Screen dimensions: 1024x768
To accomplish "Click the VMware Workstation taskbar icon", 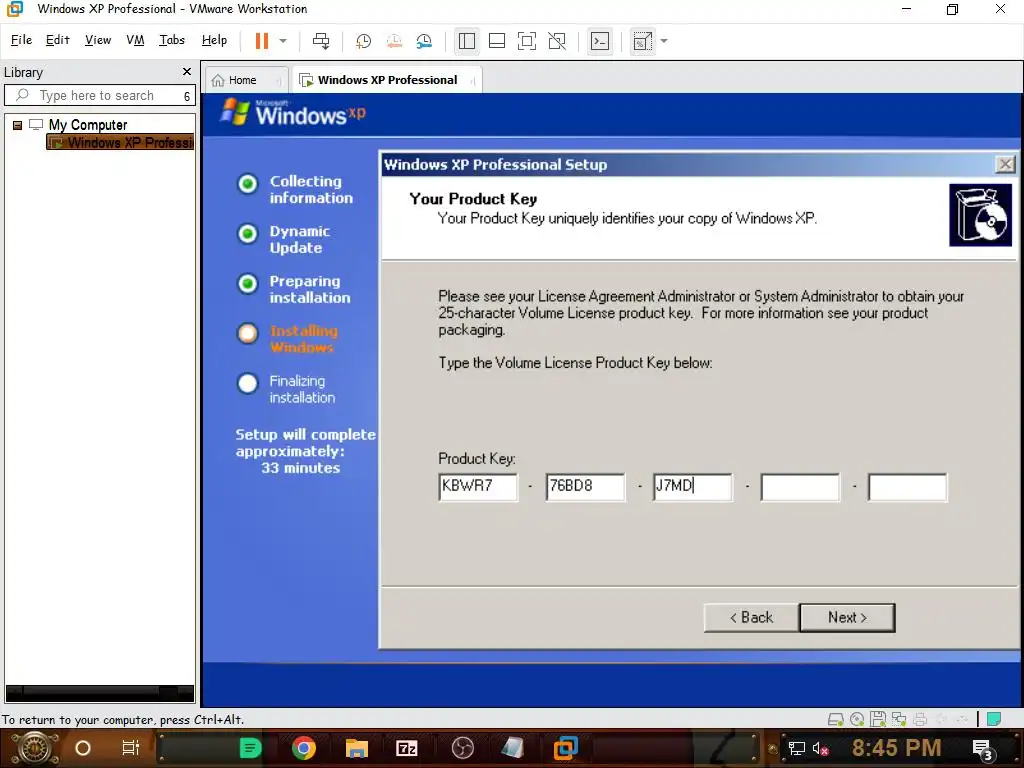I will (566, 748).
